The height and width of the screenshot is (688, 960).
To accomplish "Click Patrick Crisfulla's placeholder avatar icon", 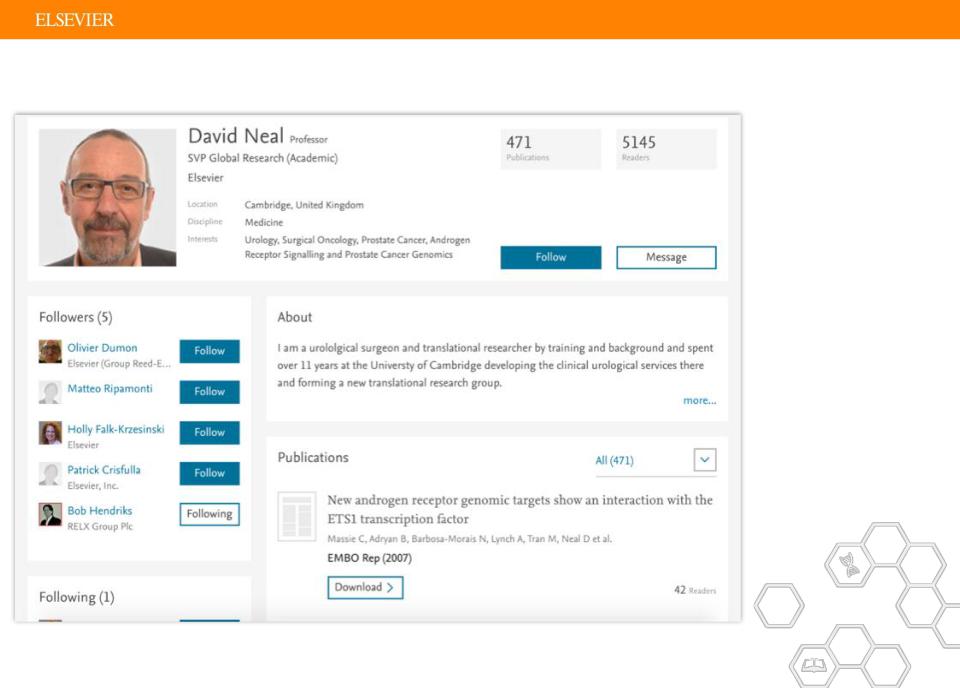I will 50,474.
